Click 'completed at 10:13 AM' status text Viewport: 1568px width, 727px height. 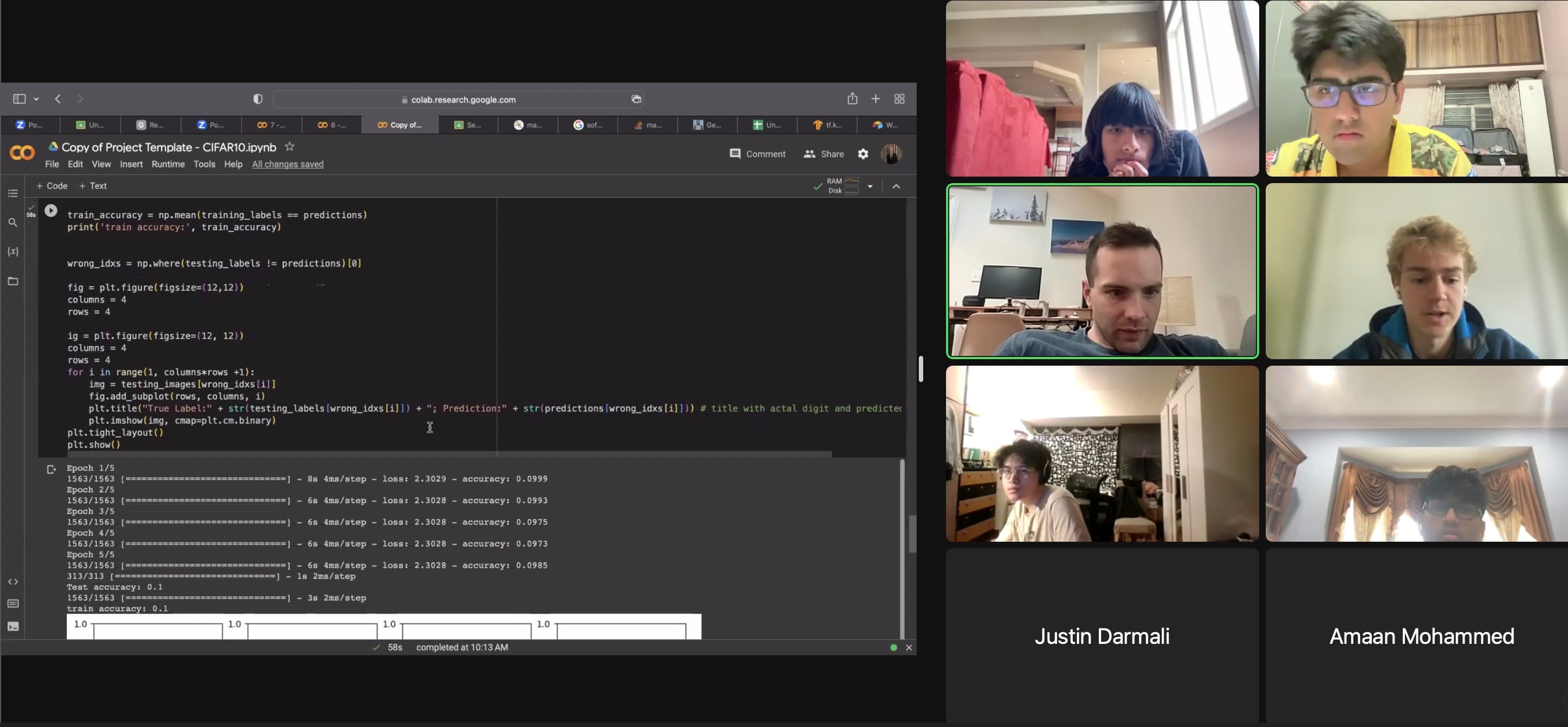coord(462,647)
